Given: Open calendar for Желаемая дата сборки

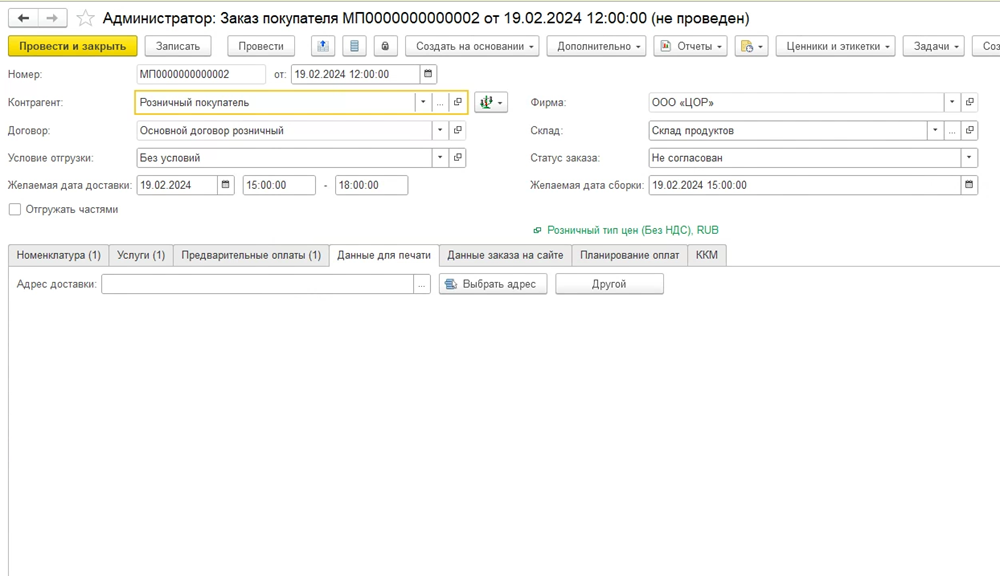Looking at the screenshot, I should point(969,185).
